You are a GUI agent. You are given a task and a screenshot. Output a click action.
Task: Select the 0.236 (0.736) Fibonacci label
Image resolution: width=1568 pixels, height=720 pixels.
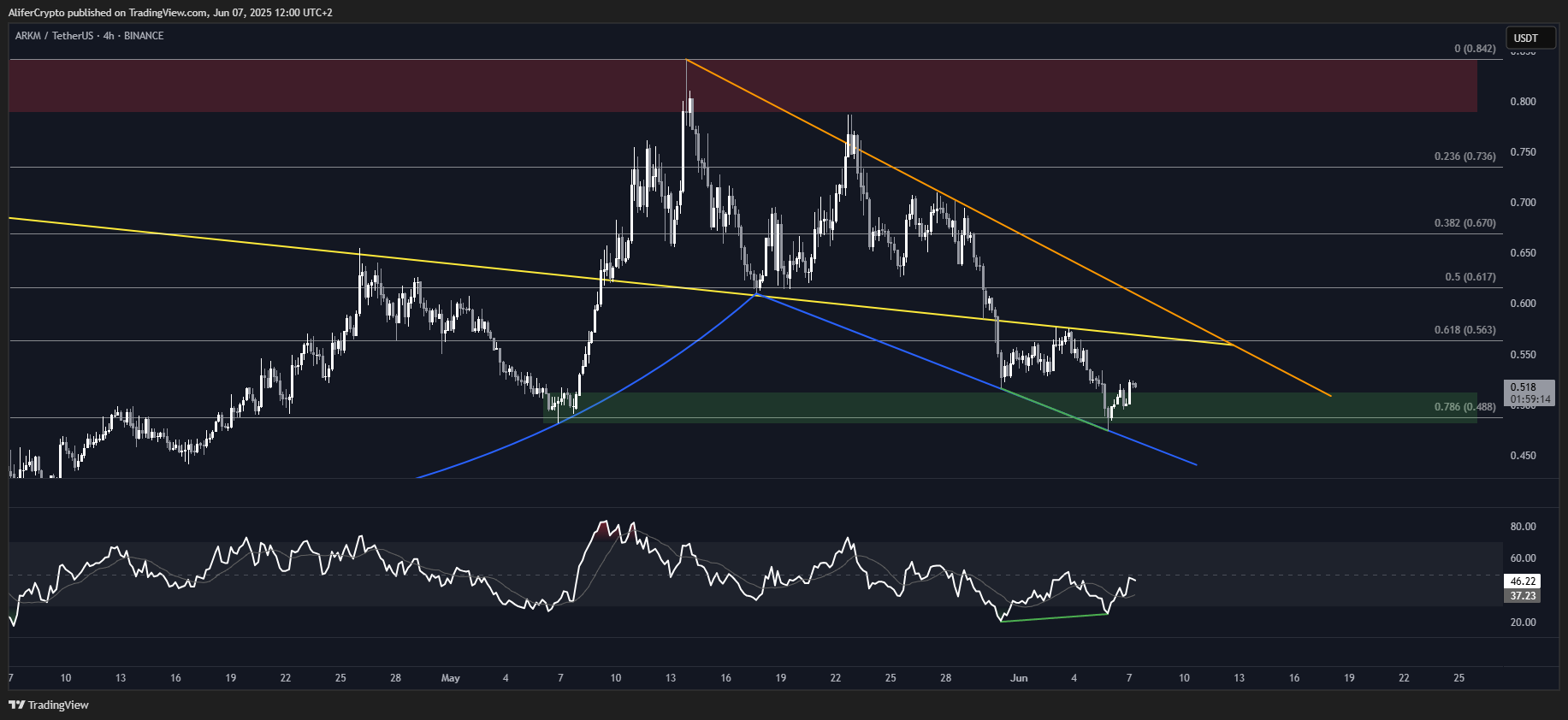[1465, 156]
